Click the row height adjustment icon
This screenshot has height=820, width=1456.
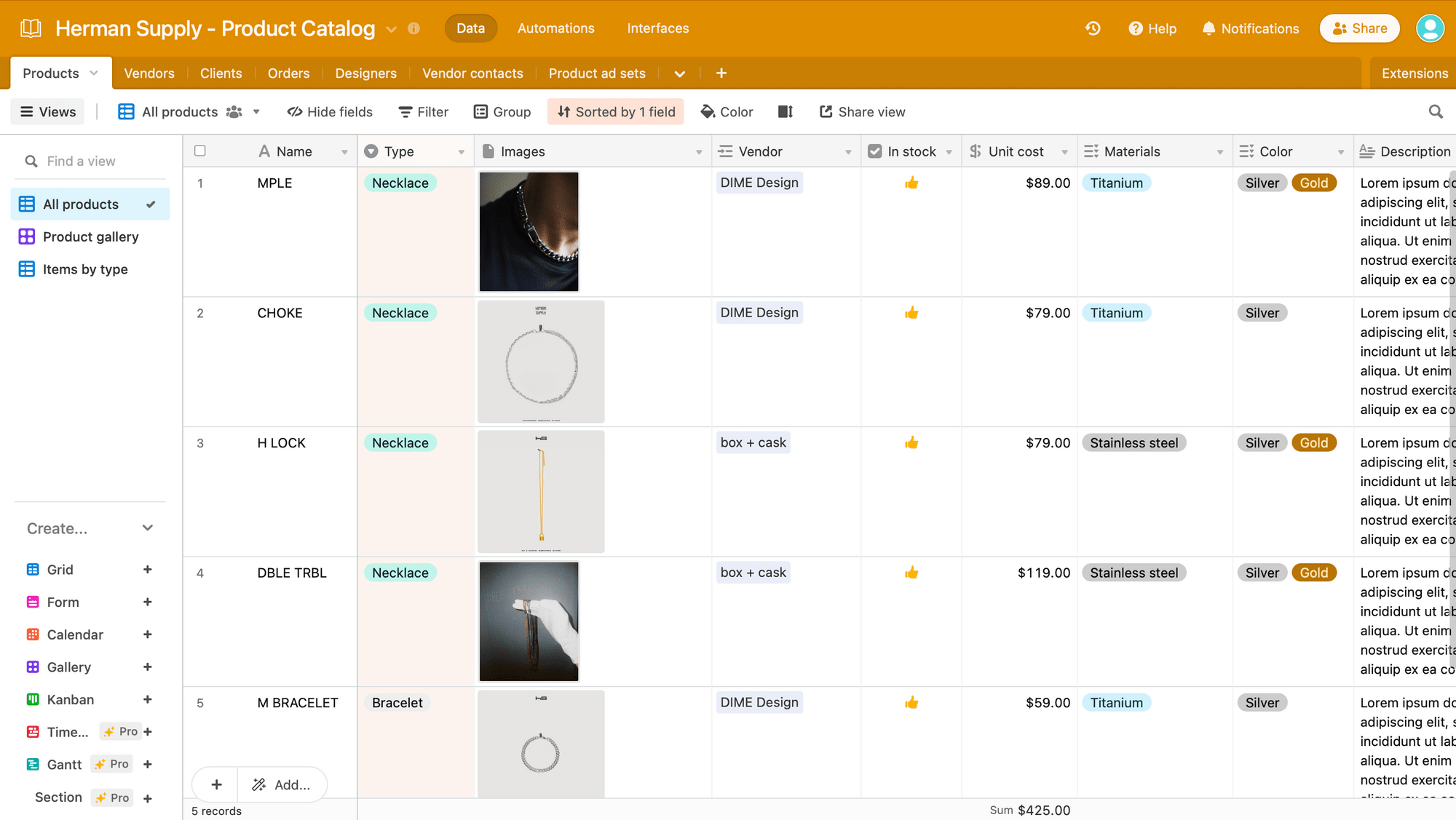[785, 111]
